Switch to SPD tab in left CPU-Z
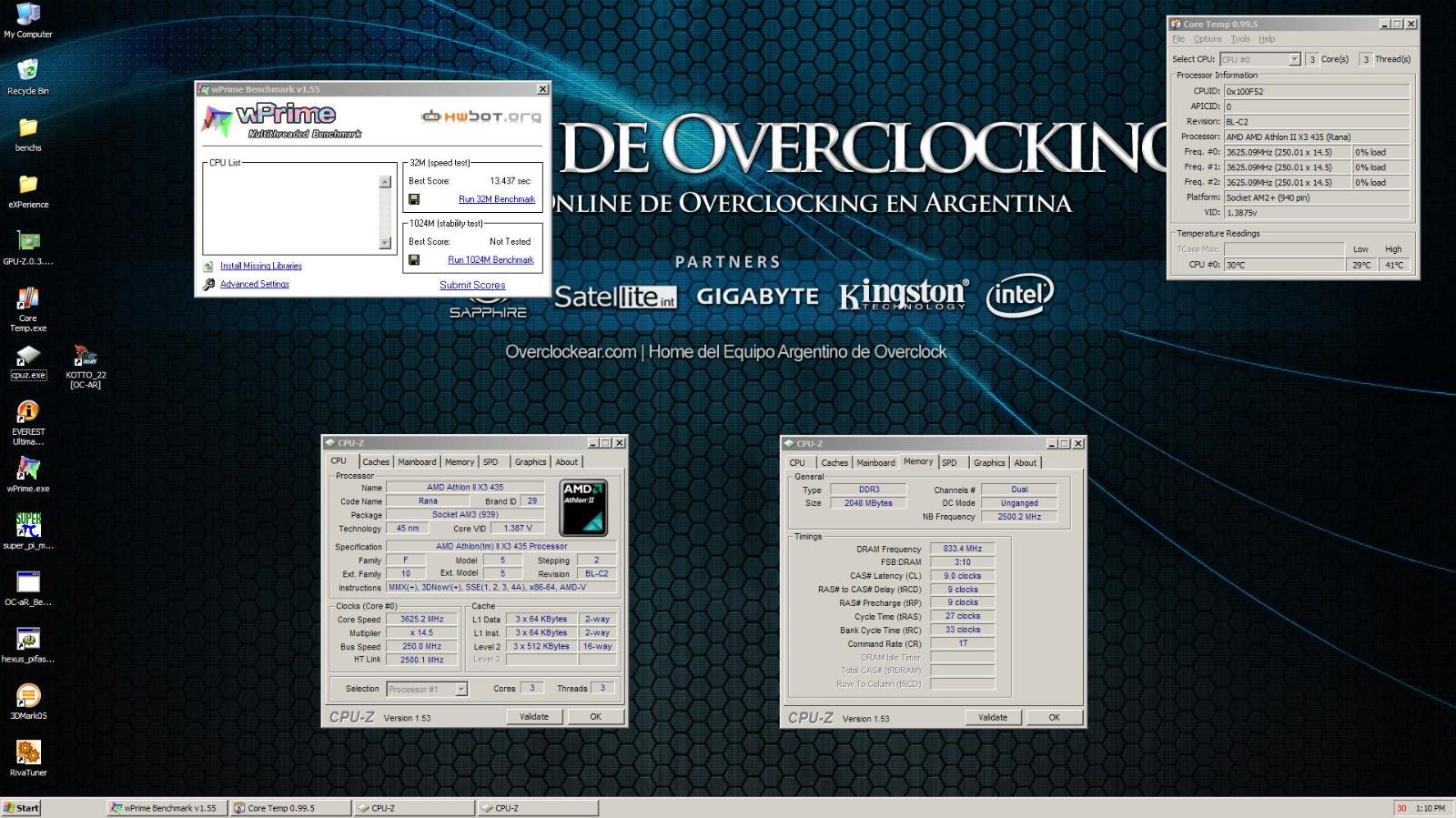 coord(490,462)
